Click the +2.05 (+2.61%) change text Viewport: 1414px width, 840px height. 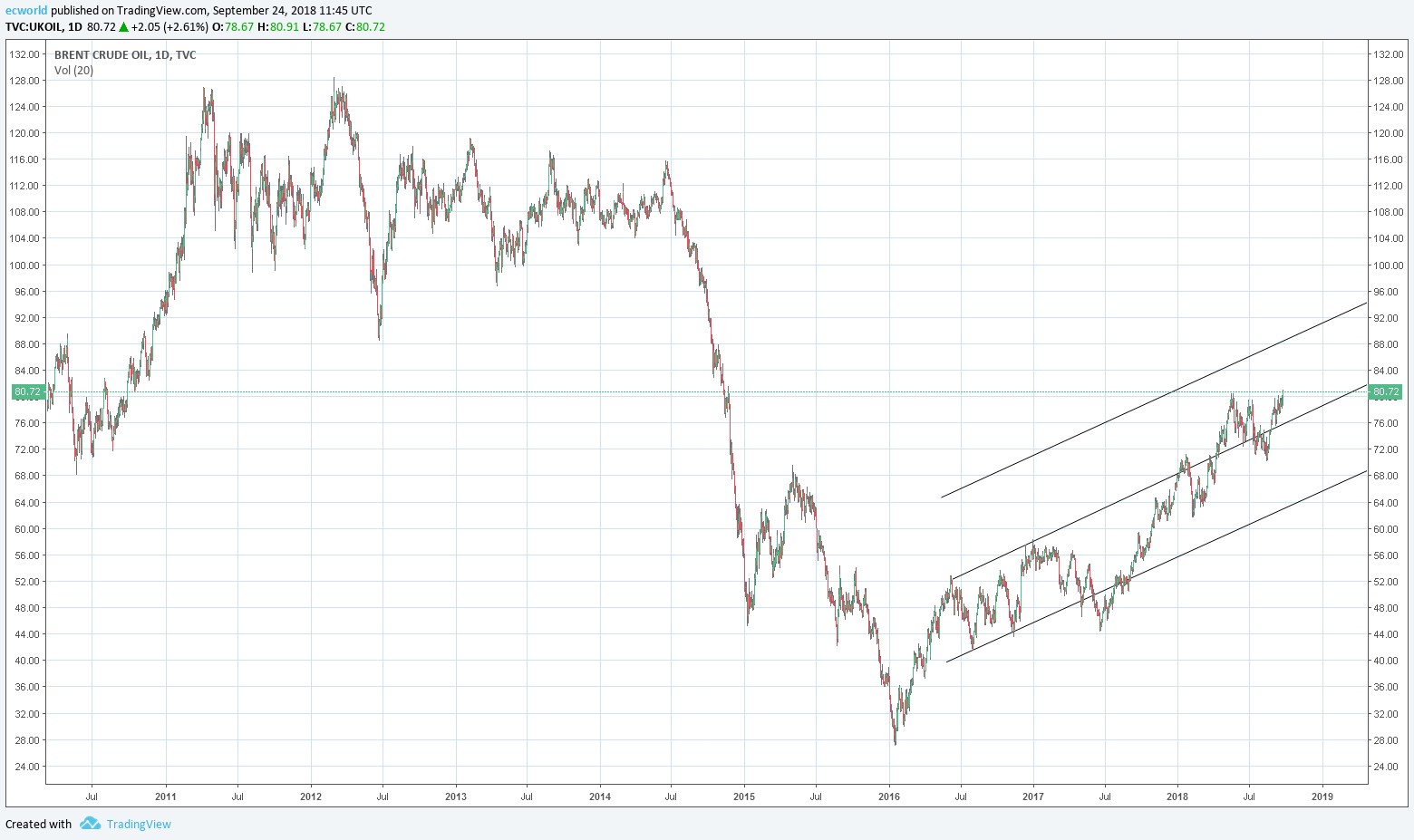169,27
